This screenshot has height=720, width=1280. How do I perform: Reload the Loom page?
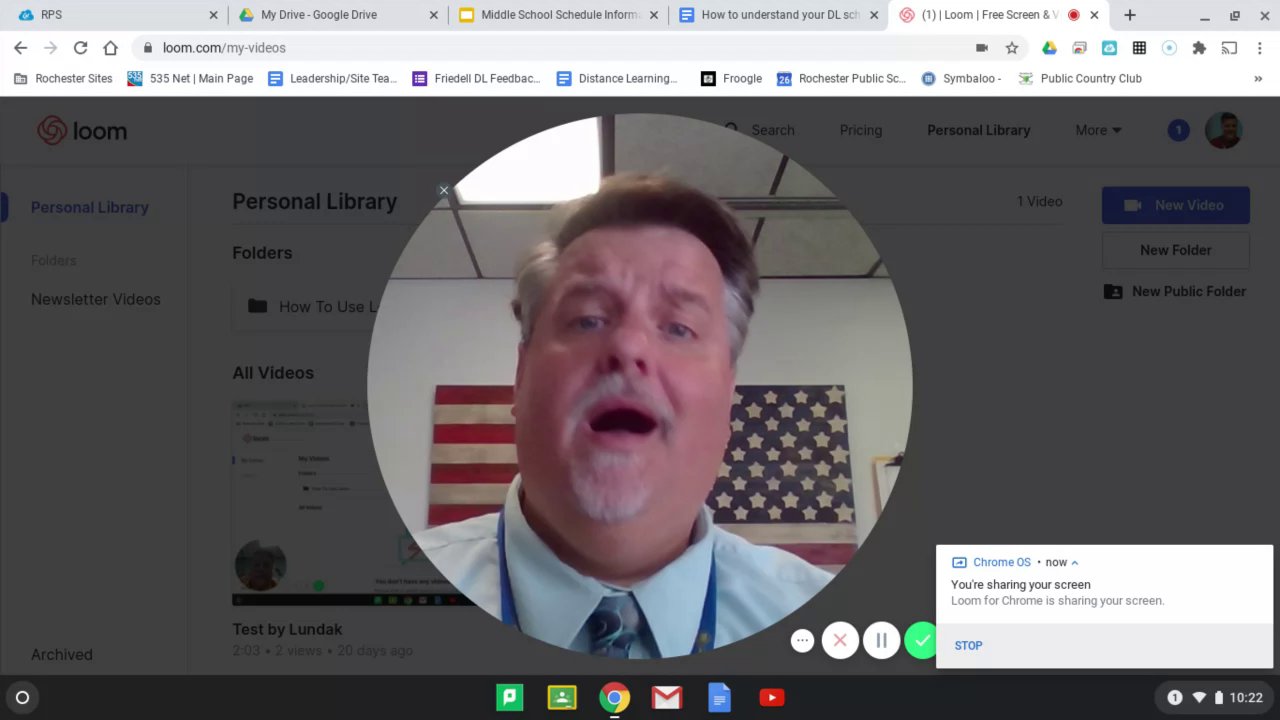click(x=81, y=48)
